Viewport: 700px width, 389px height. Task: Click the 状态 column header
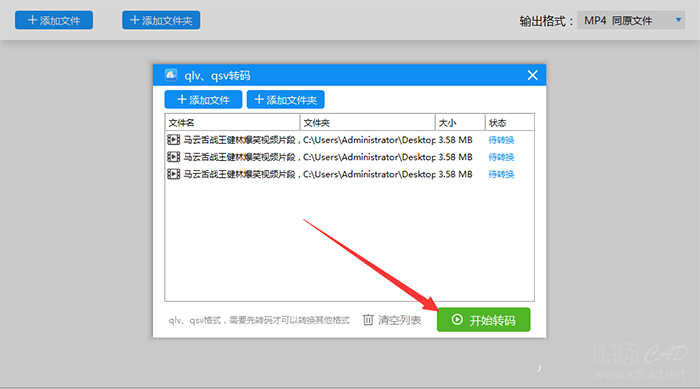509,122
